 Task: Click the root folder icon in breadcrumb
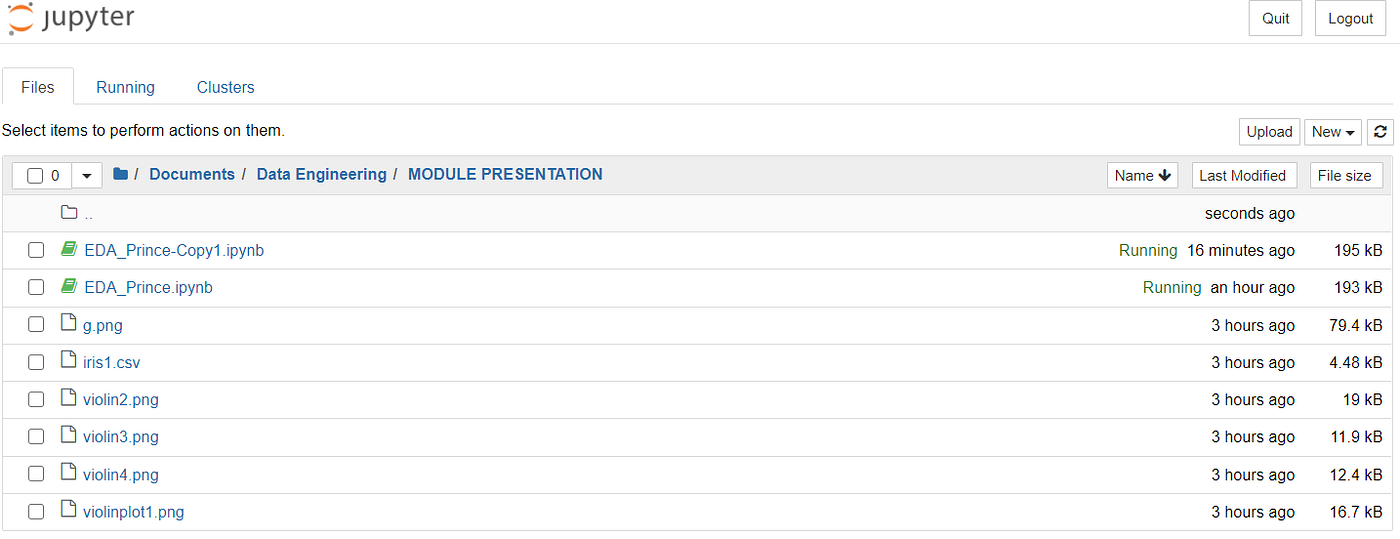121,174
